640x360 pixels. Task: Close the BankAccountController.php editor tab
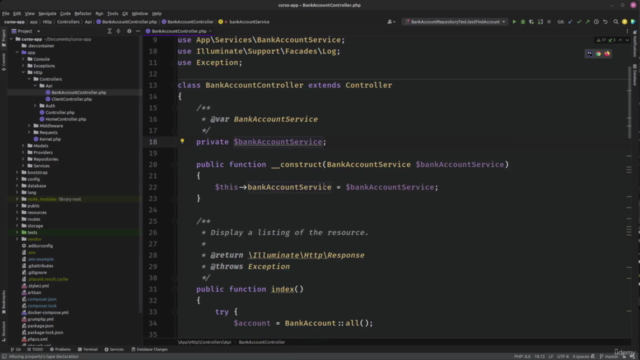(x=210, y=31)
